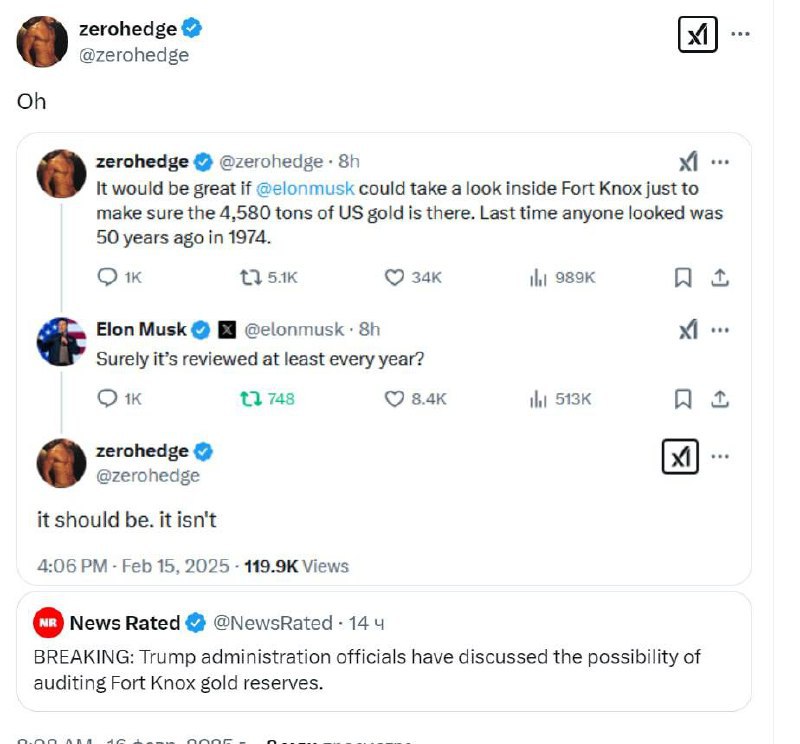Share zerohedge's Fort Knox tweet

[x=719, y=278]
